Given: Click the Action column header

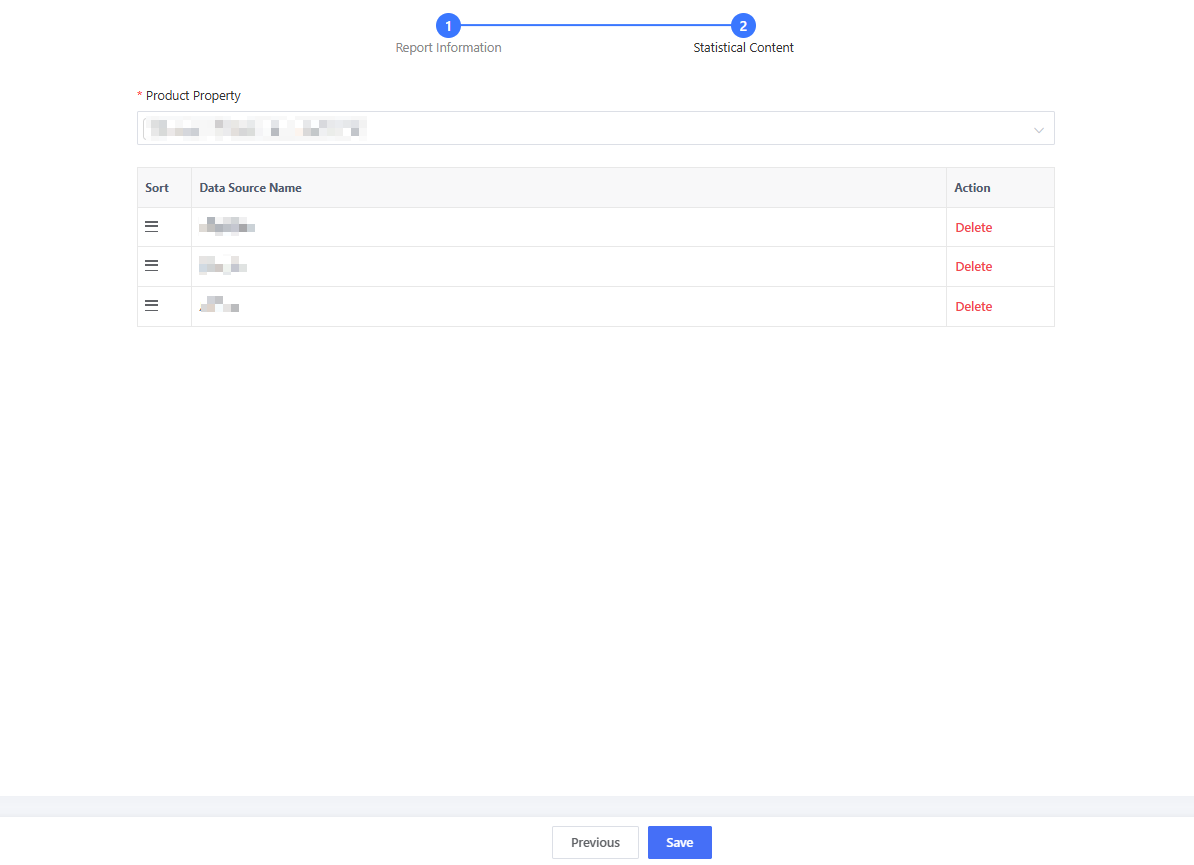Looking at the screenshot, I should 972,188.
